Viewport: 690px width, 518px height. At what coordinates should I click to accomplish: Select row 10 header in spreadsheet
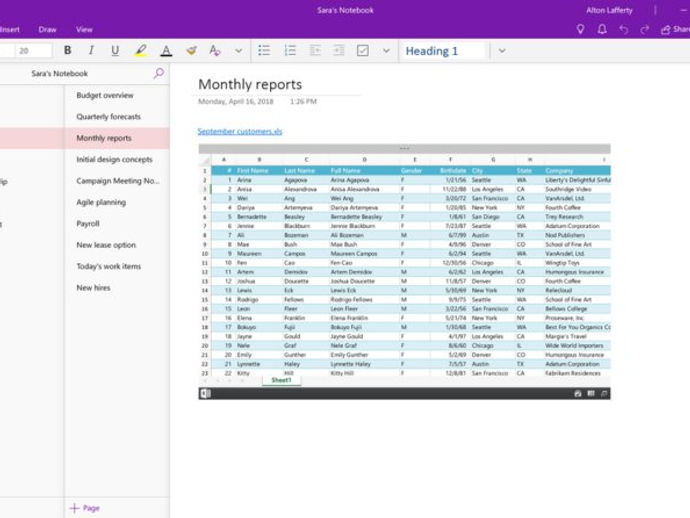(205, 254)
